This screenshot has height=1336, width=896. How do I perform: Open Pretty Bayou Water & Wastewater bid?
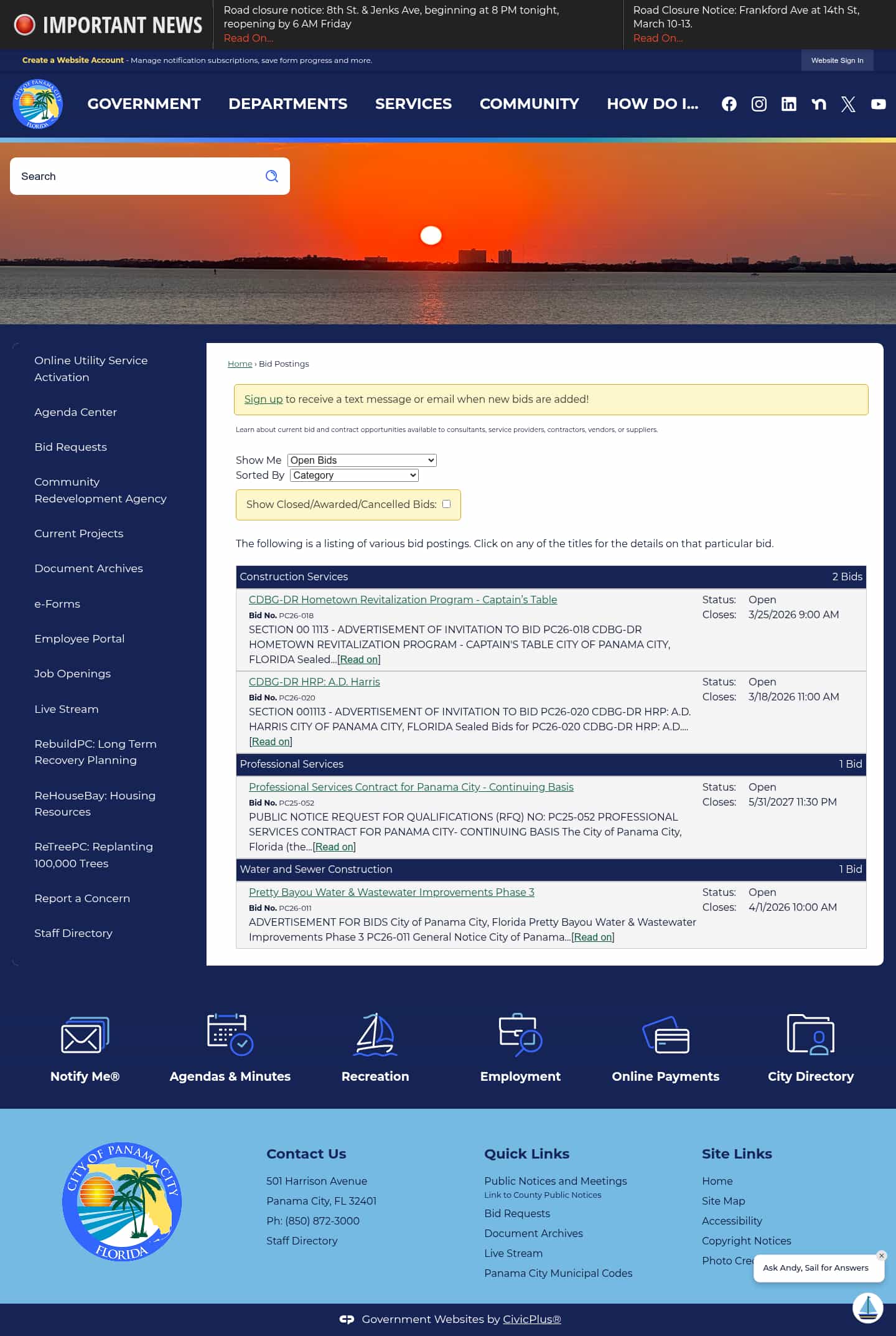(x=391, y=892)
